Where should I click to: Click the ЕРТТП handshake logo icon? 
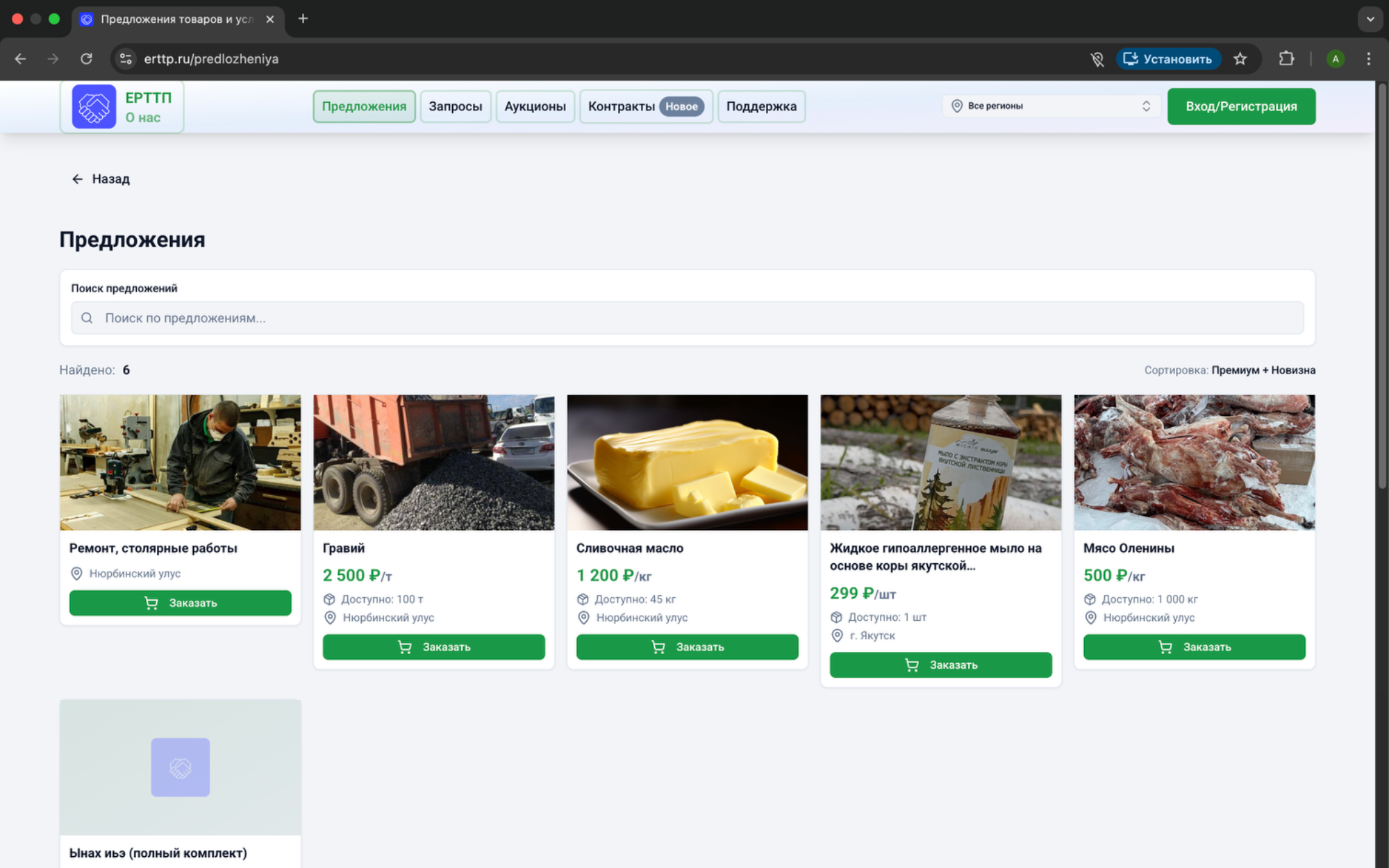(x=94, y=106)
